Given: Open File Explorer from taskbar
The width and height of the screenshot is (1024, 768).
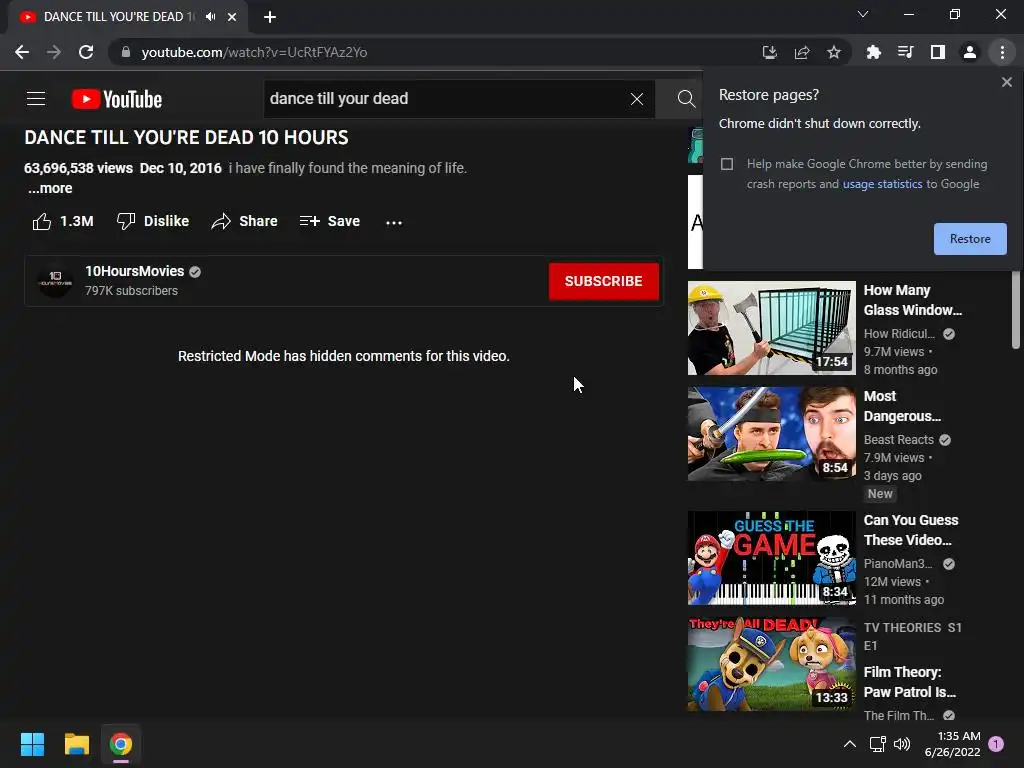Looking at the screenshot, I should coord(76,744).
